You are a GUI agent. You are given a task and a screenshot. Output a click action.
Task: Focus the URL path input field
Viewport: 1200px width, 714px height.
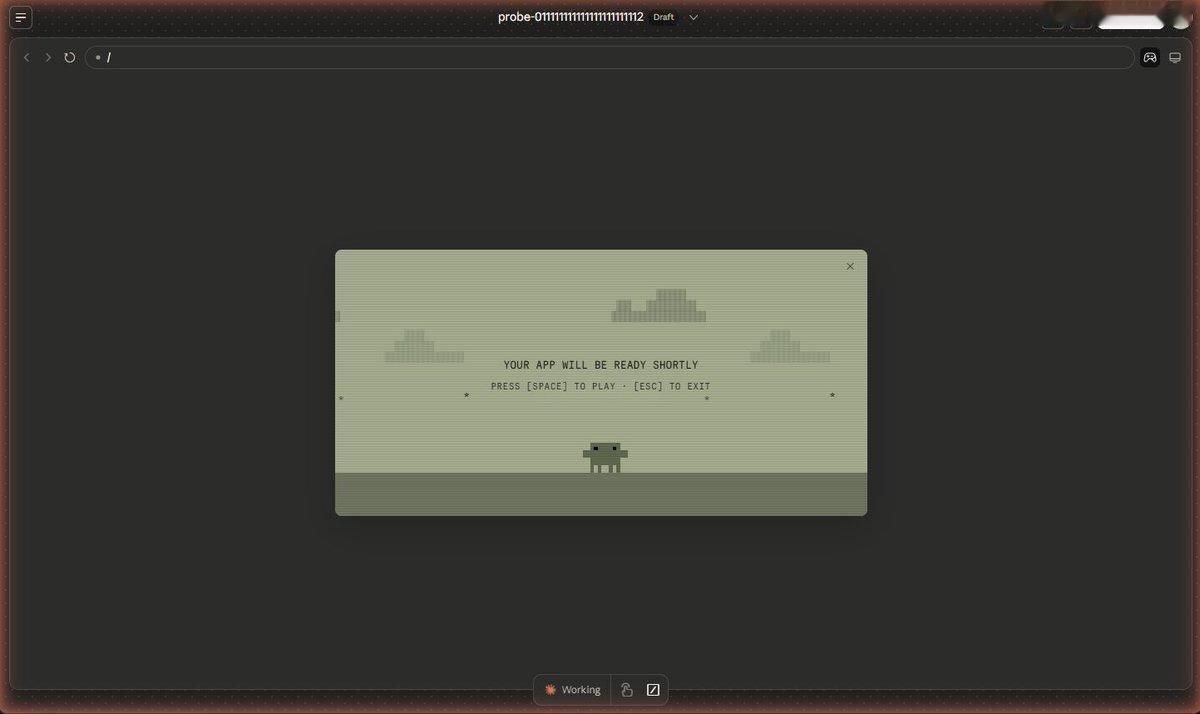(609, 57)
